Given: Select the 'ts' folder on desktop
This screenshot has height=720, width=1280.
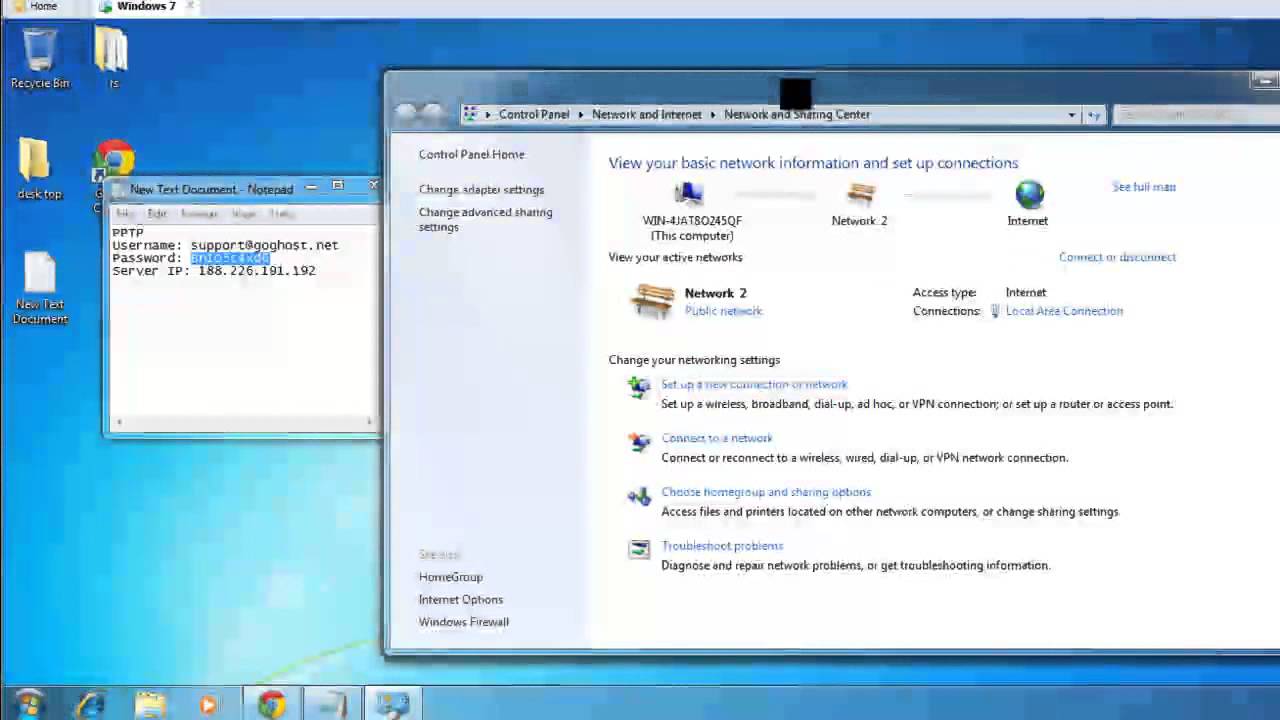Looking at the screenshot, I should (112, 58).
